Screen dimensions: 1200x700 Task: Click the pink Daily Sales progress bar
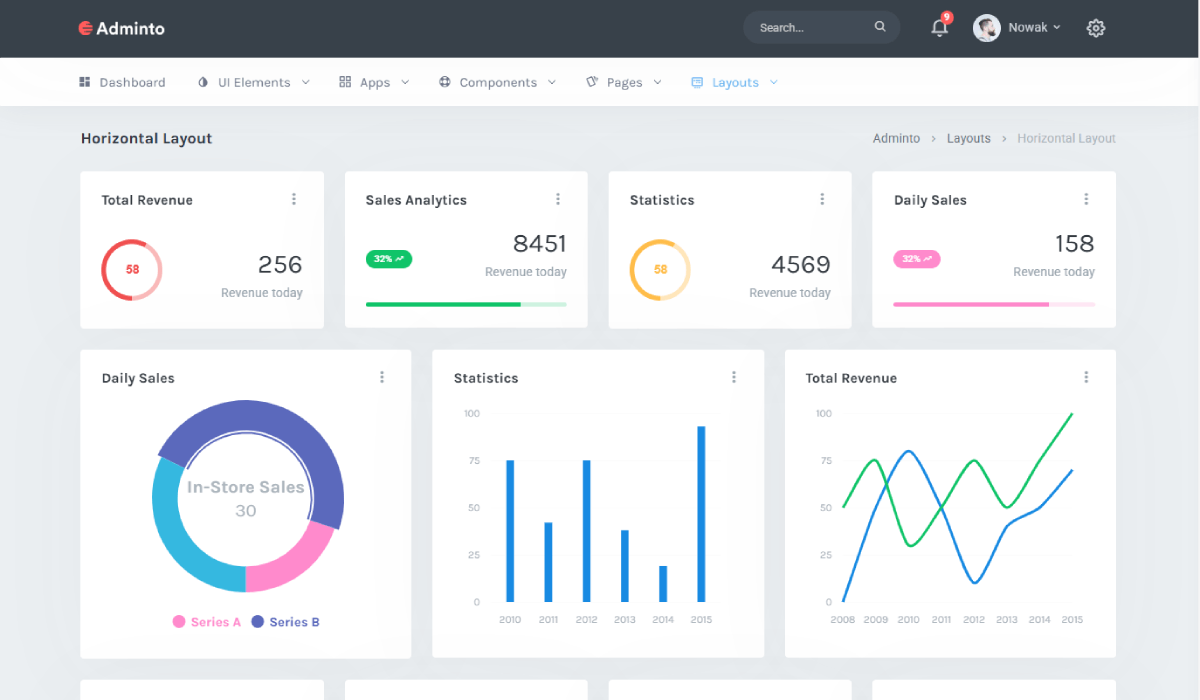point(994,304)
